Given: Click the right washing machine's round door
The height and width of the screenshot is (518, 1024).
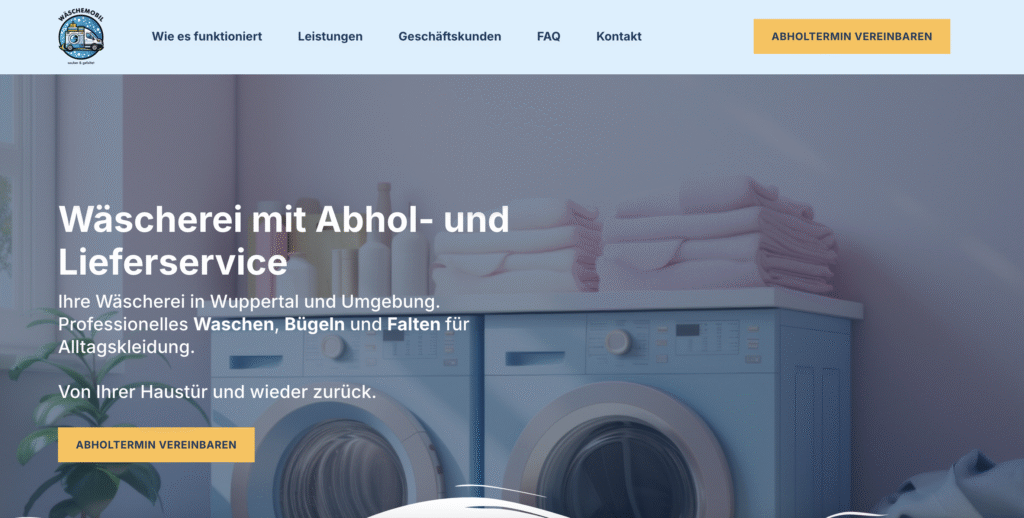Looking at the screenshot, I should tap(617, 457).
